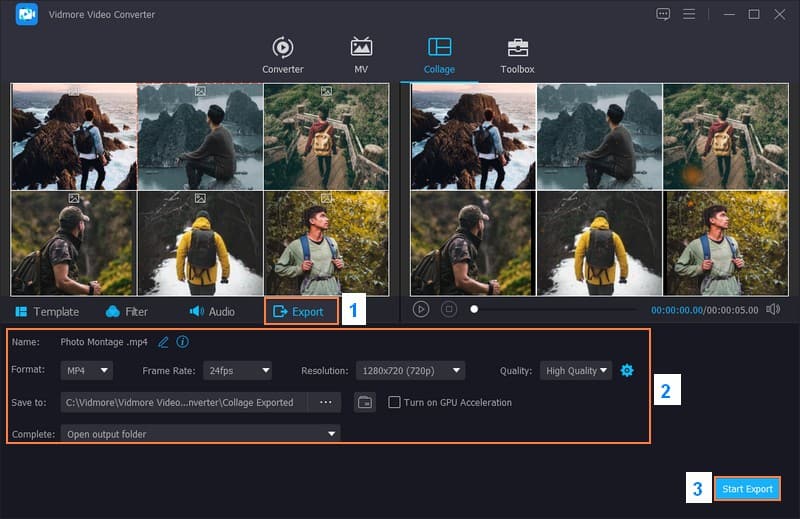Click the playback progress slider handle
This screenshot has height=519, width=800.
474,310
